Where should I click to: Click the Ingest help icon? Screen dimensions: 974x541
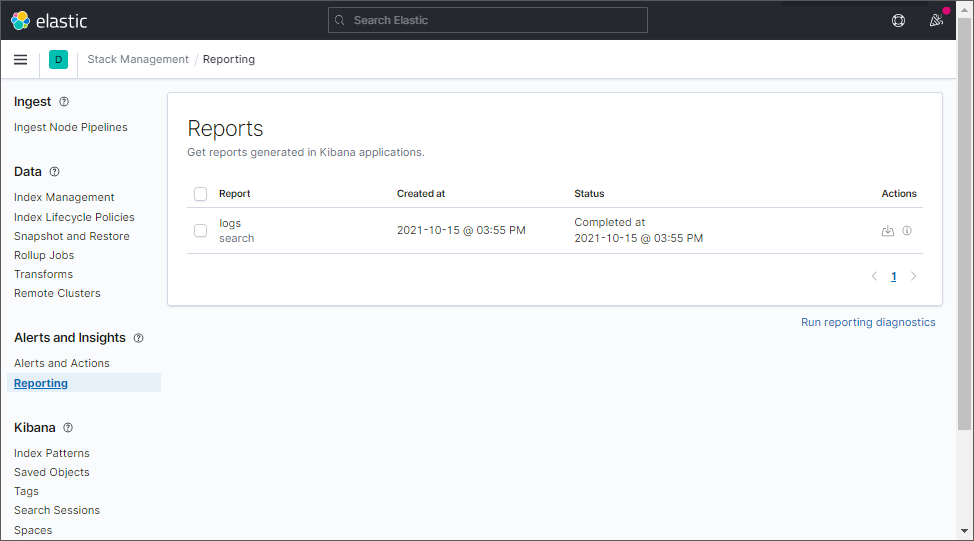click(x=64, y=102)
